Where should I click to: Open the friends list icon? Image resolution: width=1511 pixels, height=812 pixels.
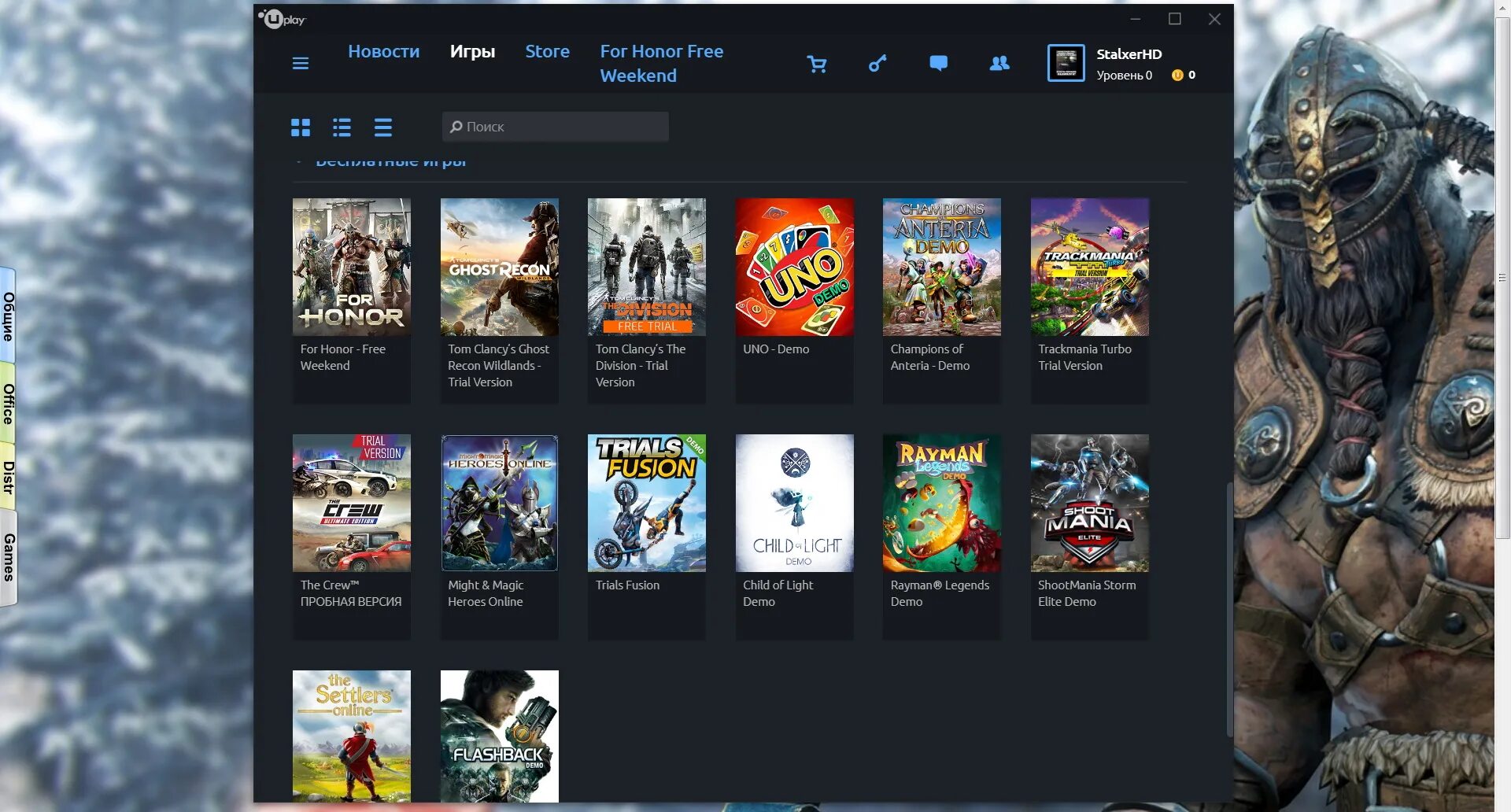pyautogui.click(x=999, y=63)
